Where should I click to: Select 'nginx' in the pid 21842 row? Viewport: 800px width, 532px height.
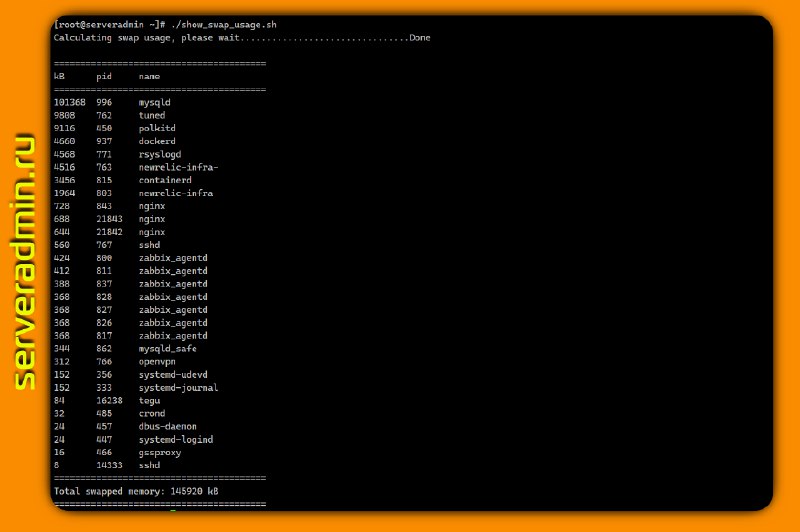point(152,233)
